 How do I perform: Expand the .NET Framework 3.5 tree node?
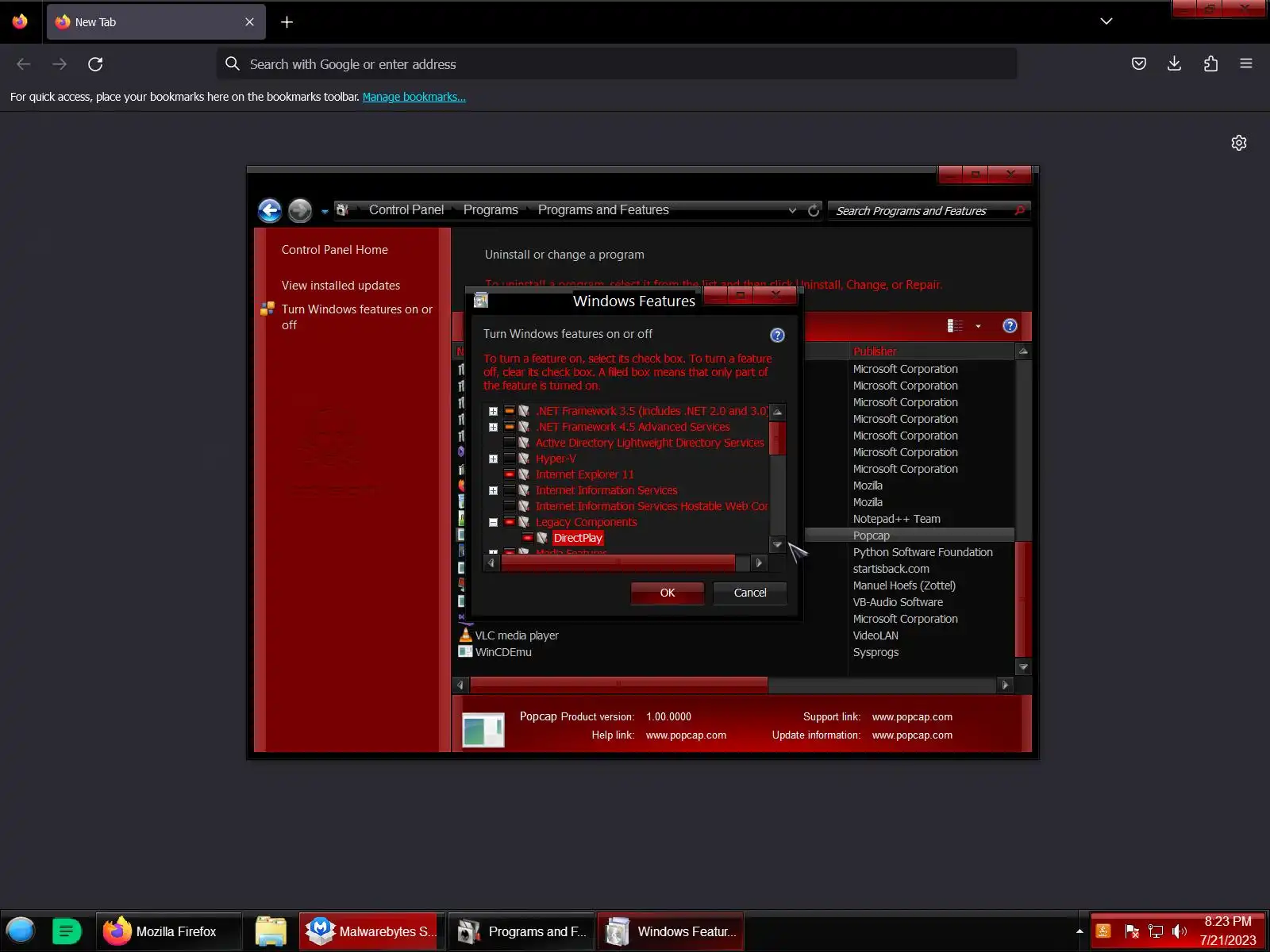(x=493, y=411)
